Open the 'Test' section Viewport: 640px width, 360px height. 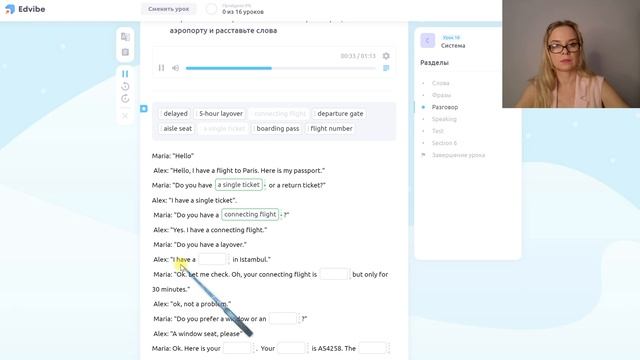pyautogui.click(x=438, y=131)
